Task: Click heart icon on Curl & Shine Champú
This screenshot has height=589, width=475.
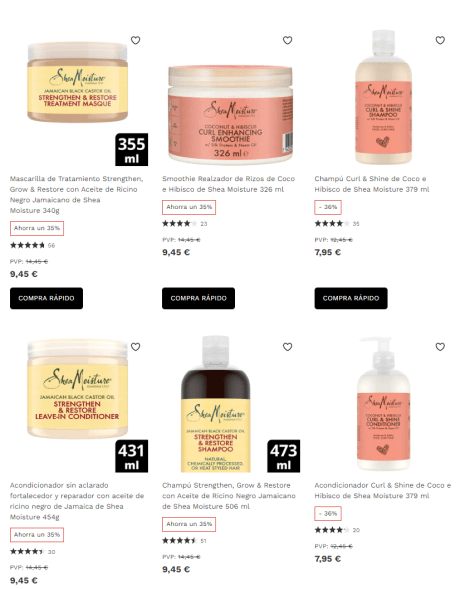Action: 440,40
